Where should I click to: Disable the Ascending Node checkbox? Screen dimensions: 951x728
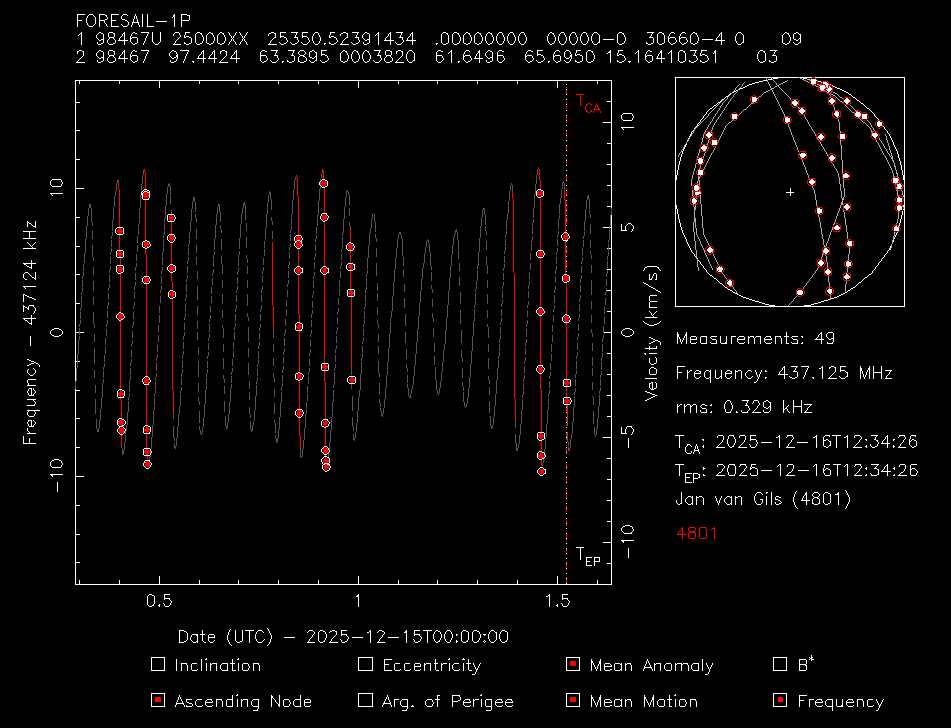pyautogui.click(x=157, y=701)
